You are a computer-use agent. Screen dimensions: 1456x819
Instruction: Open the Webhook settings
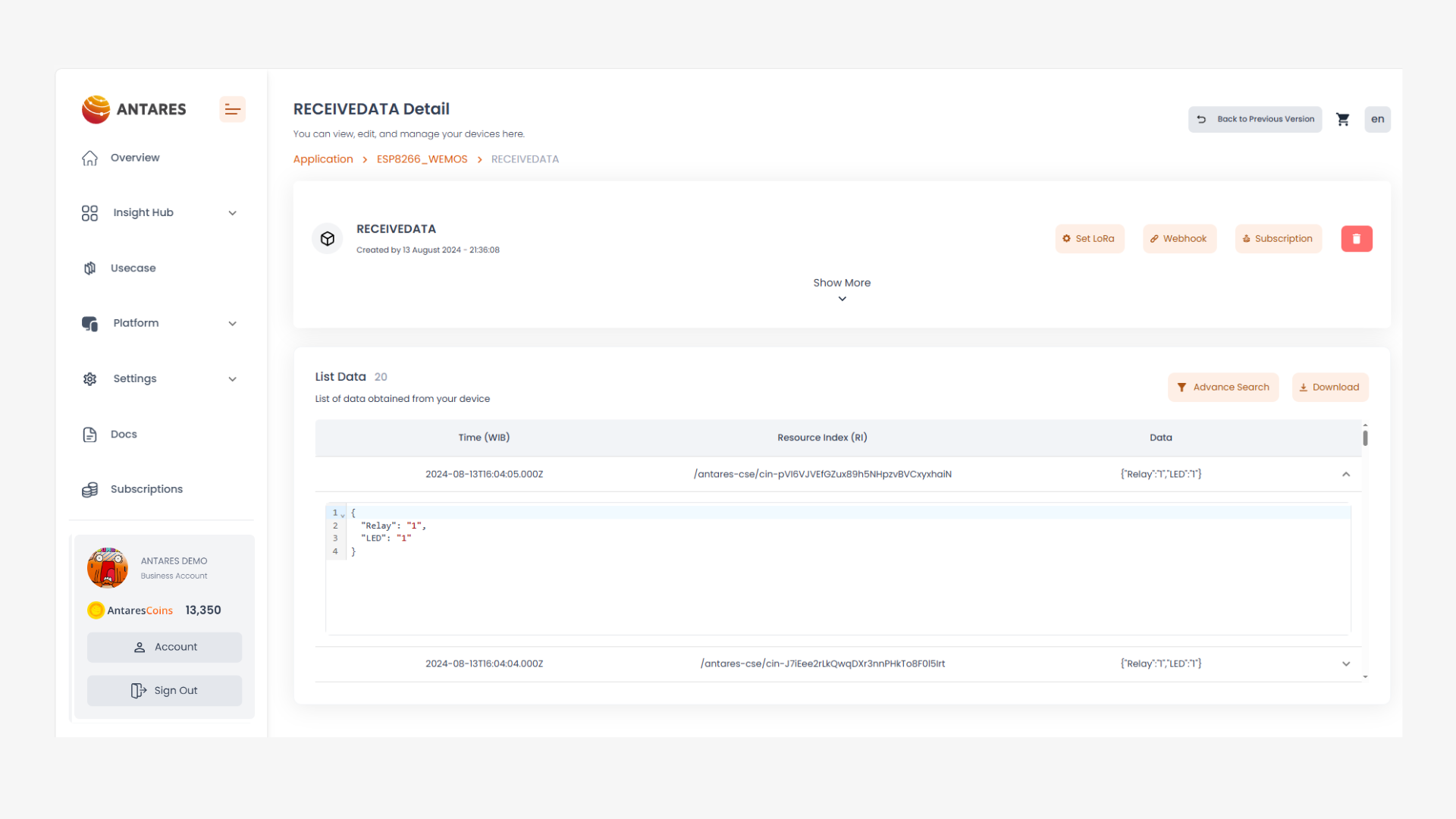pos(1179,239)
